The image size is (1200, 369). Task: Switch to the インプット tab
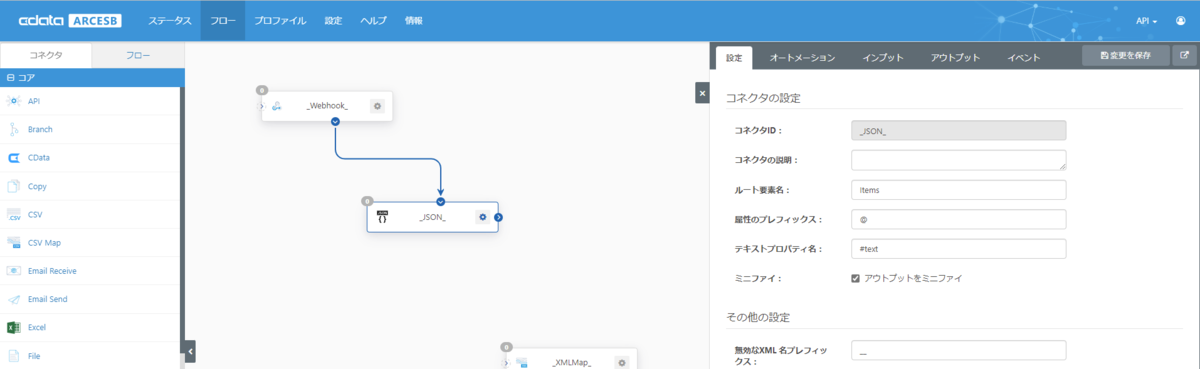[x=883, y=57]
